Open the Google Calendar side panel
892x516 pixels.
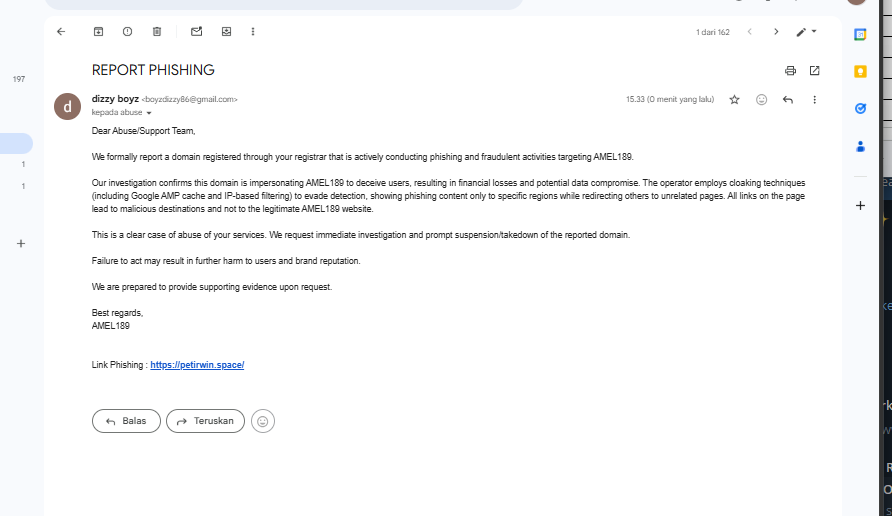point(860,34)
